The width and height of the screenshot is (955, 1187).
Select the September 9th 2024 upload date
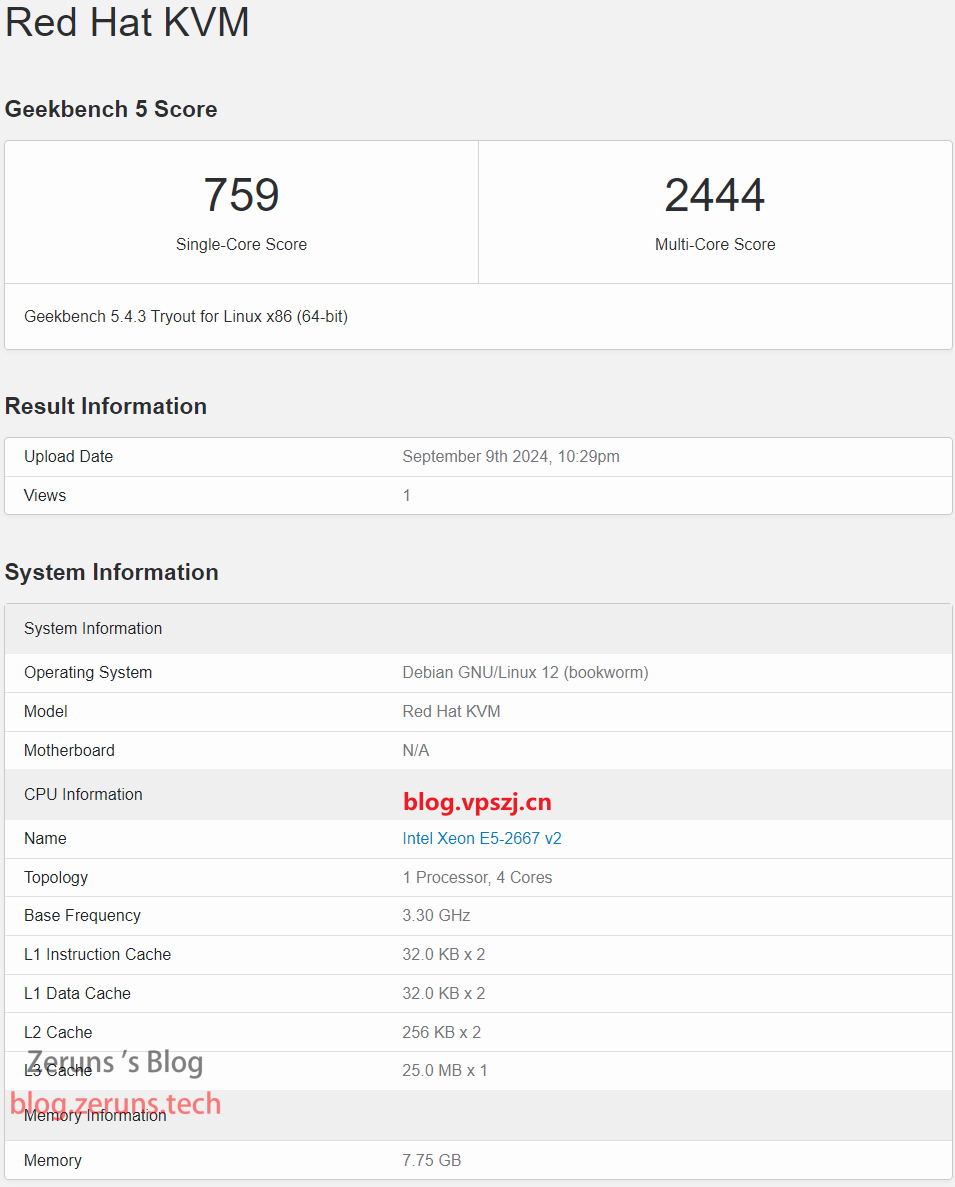click(510, 456)
